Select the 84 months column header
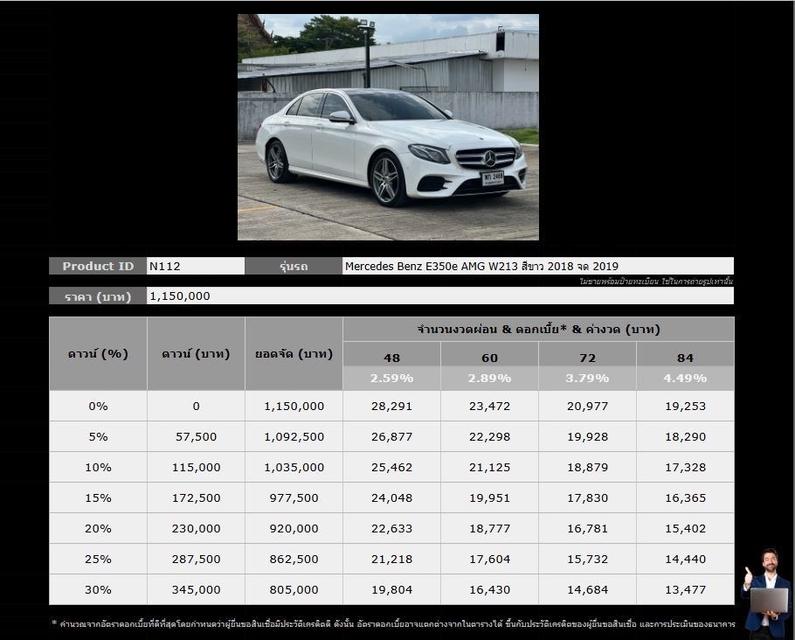The image size is (795, 640). (685, 357)
